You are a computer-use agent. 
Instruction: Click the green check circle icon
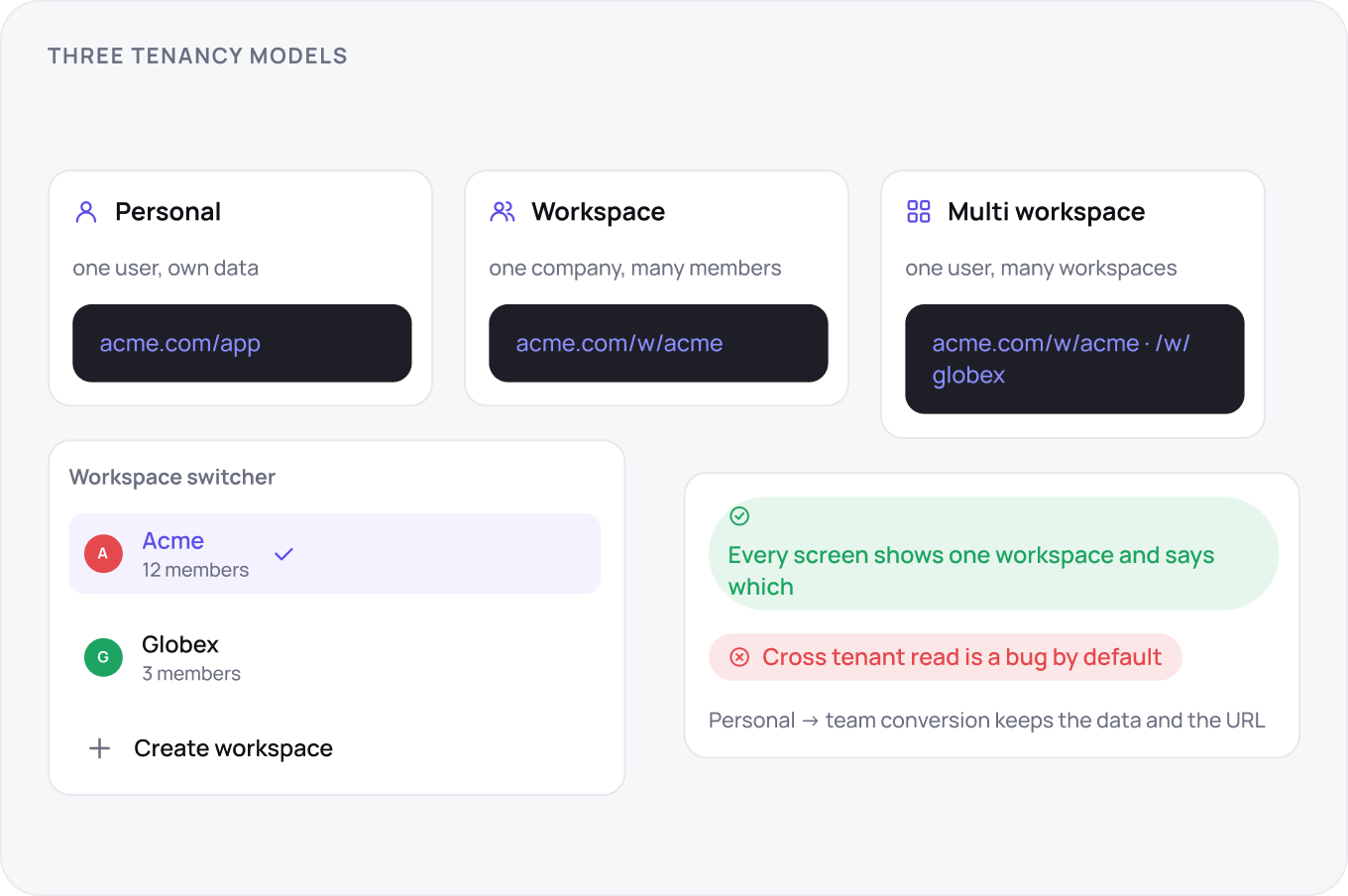click(x=739, y=516)
